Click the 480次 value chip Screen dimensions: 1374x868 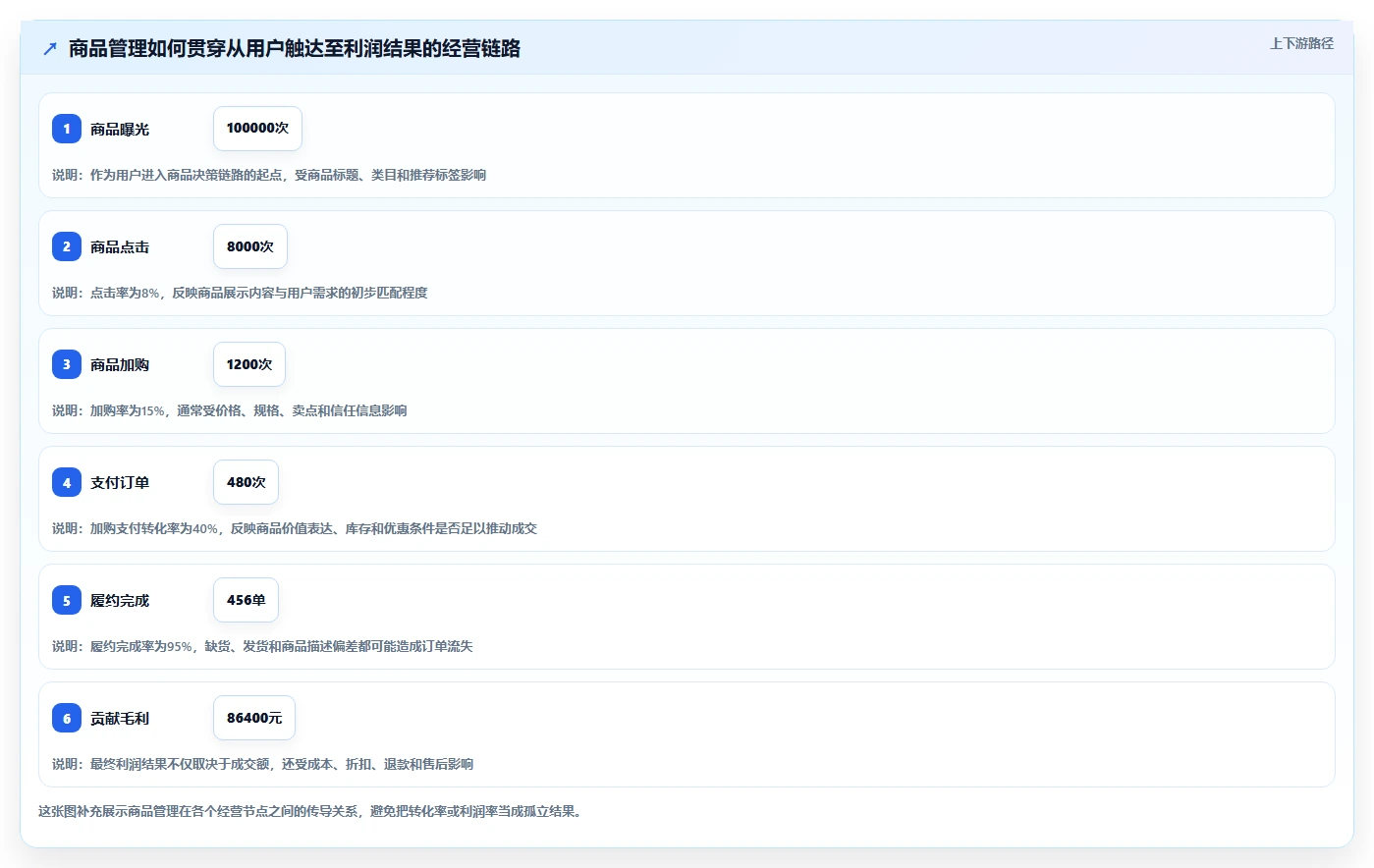click(246, 482)
